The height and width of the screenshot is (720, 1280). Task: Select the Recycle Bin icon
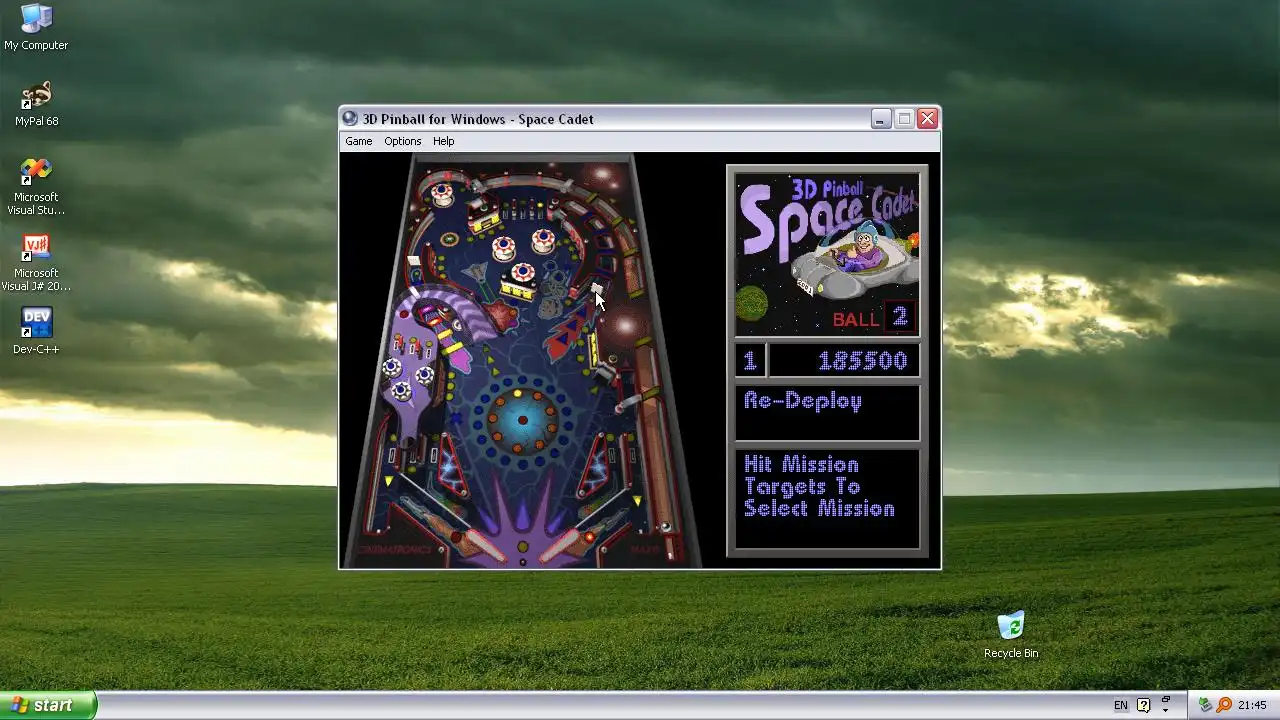[1011, 636]
